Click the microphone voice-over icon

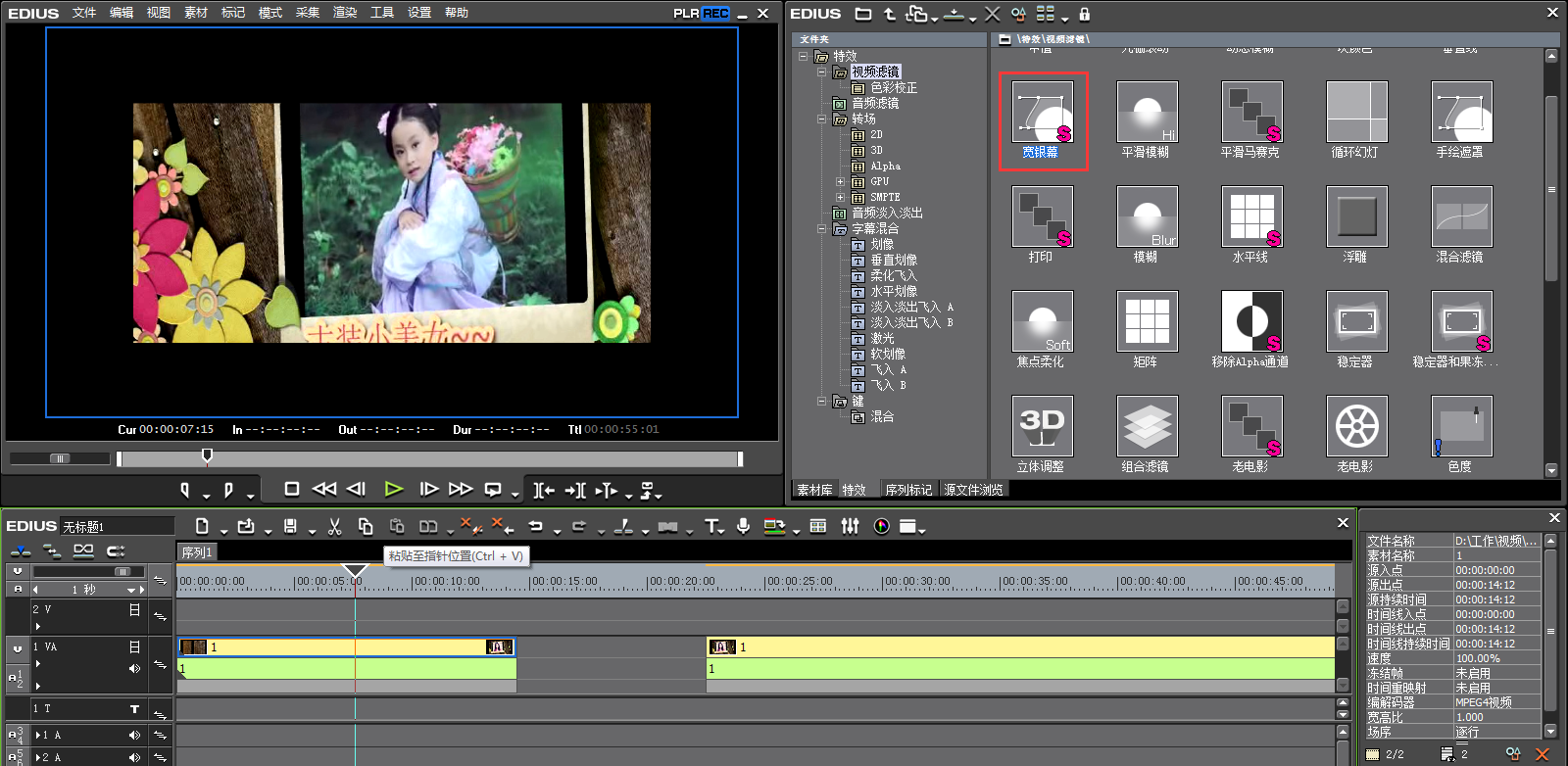(x=744, y=527)
